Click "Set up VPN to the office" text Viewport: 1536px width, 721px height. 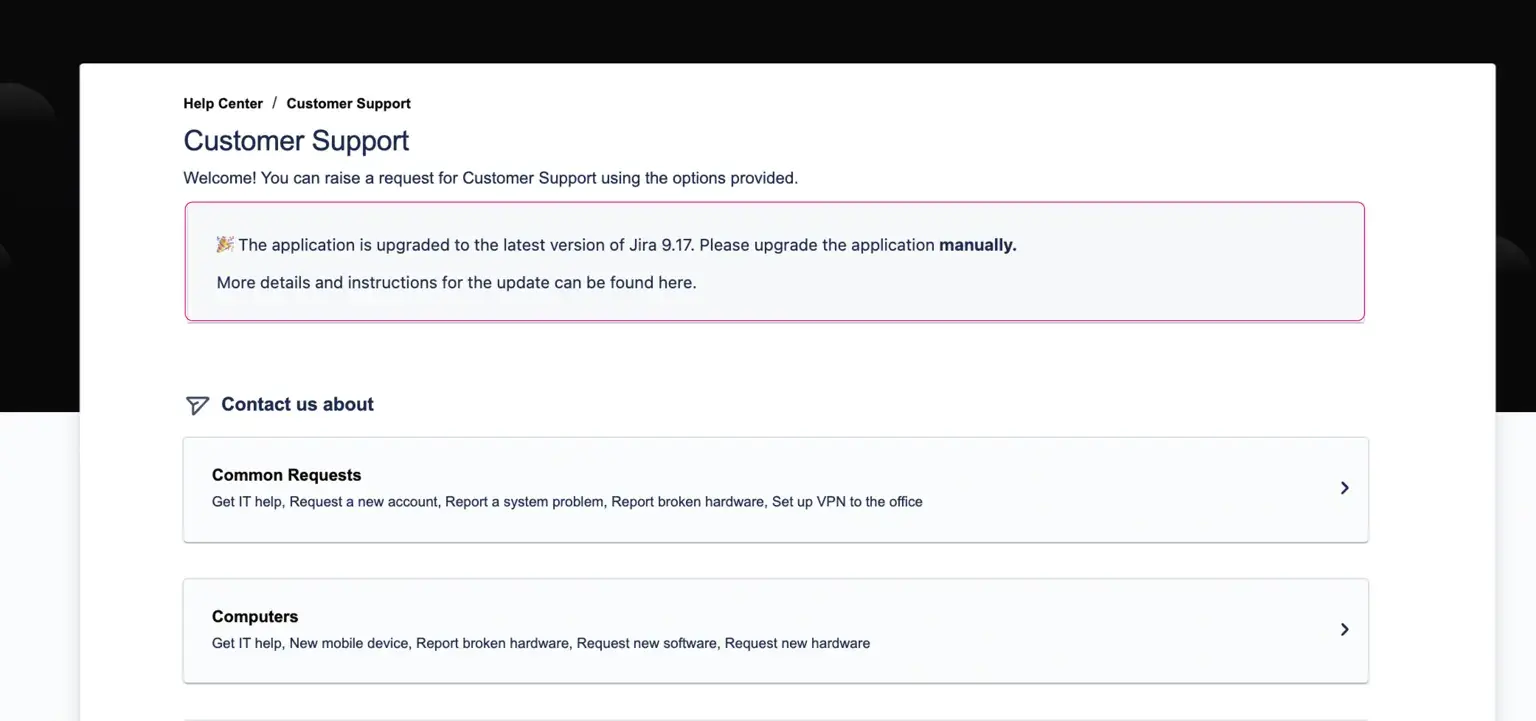(x=847, y=502)
